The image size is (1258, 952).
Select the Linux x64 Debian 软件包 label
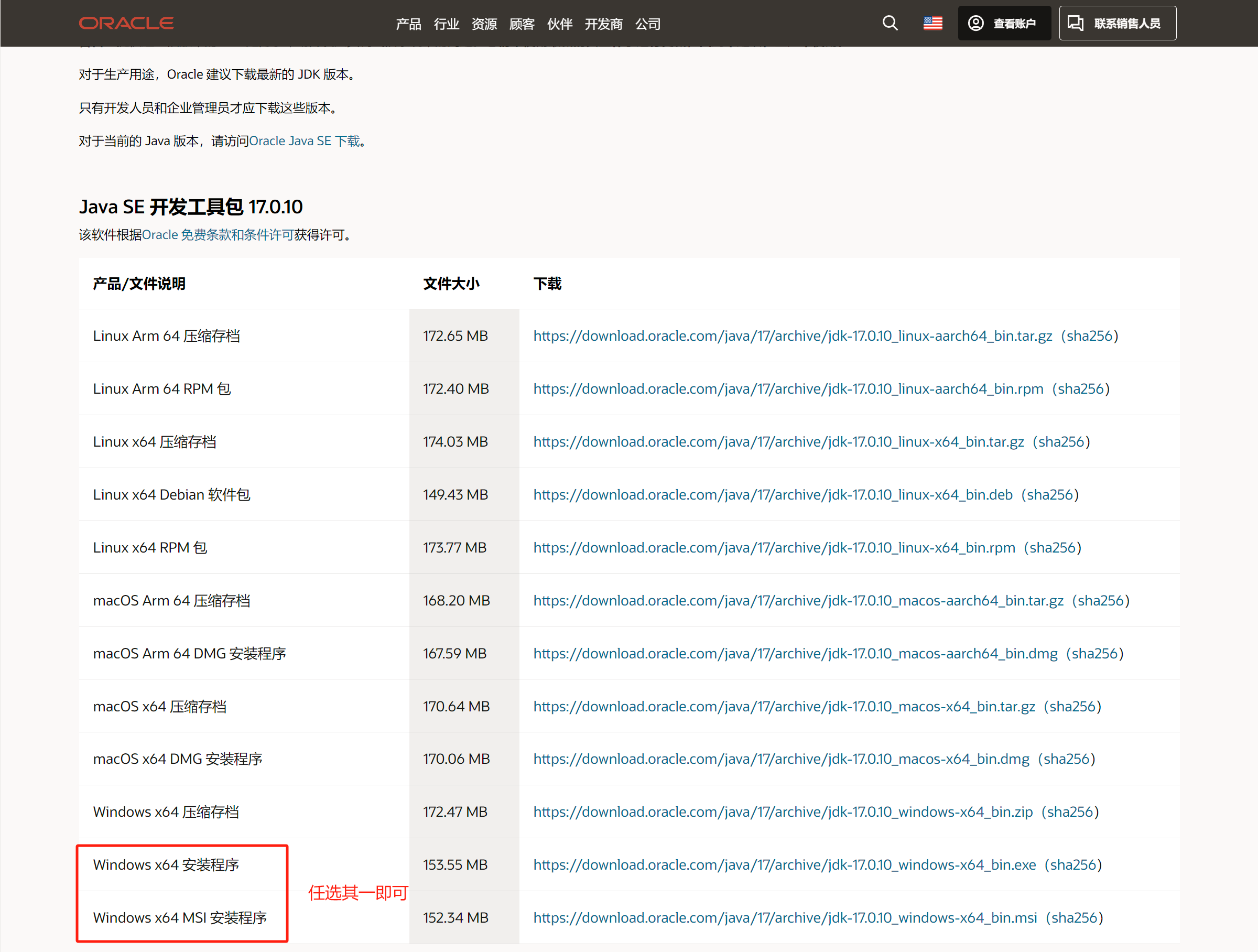pos(172,495)
